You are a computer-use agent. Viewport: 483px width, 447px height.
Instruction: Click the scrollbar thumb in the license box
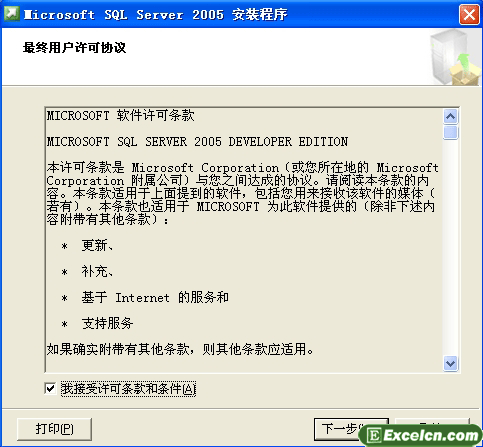pyautogui.click(x=451, y=132)
